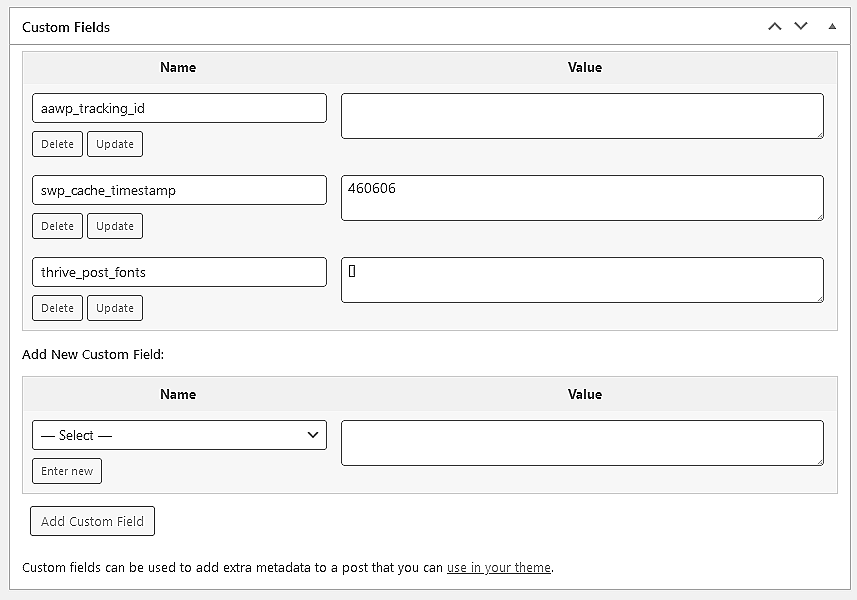Open the field name Select dropdown
Screen dimensions: 857x600
pyautogui.click(x=179, y=435)
